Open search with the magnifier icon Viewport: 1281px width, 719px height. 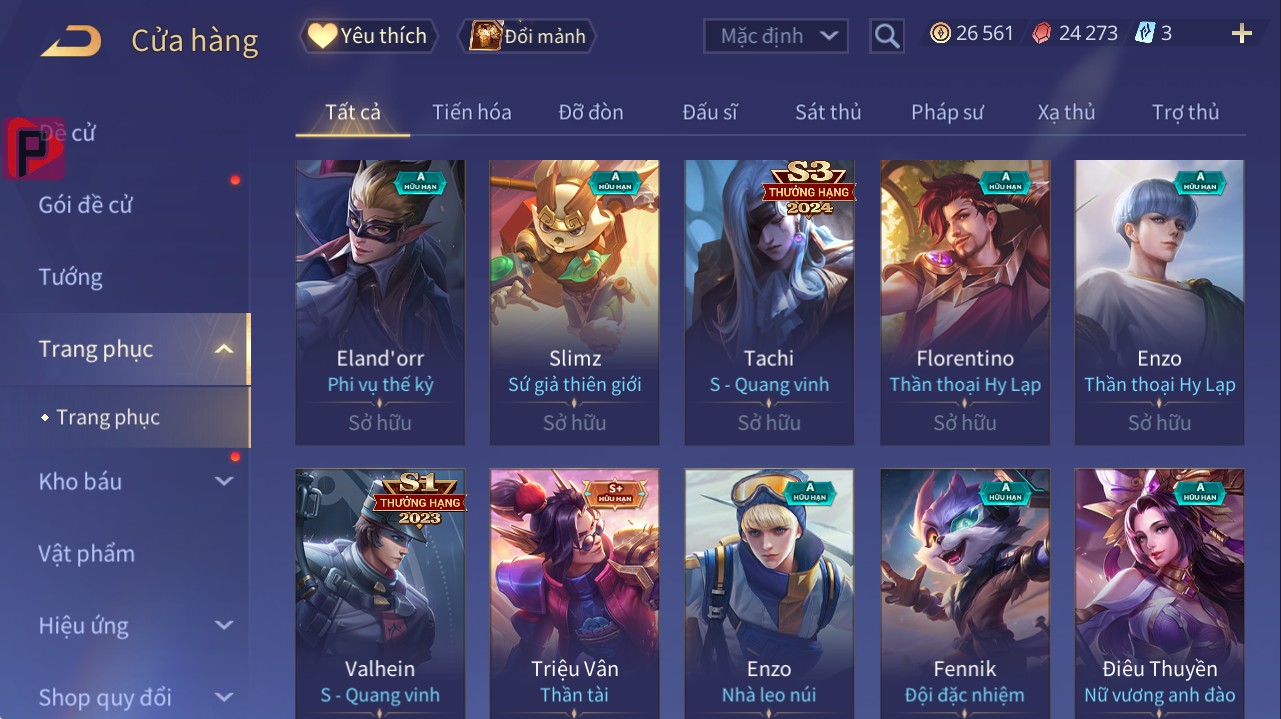tap(887, 36)
